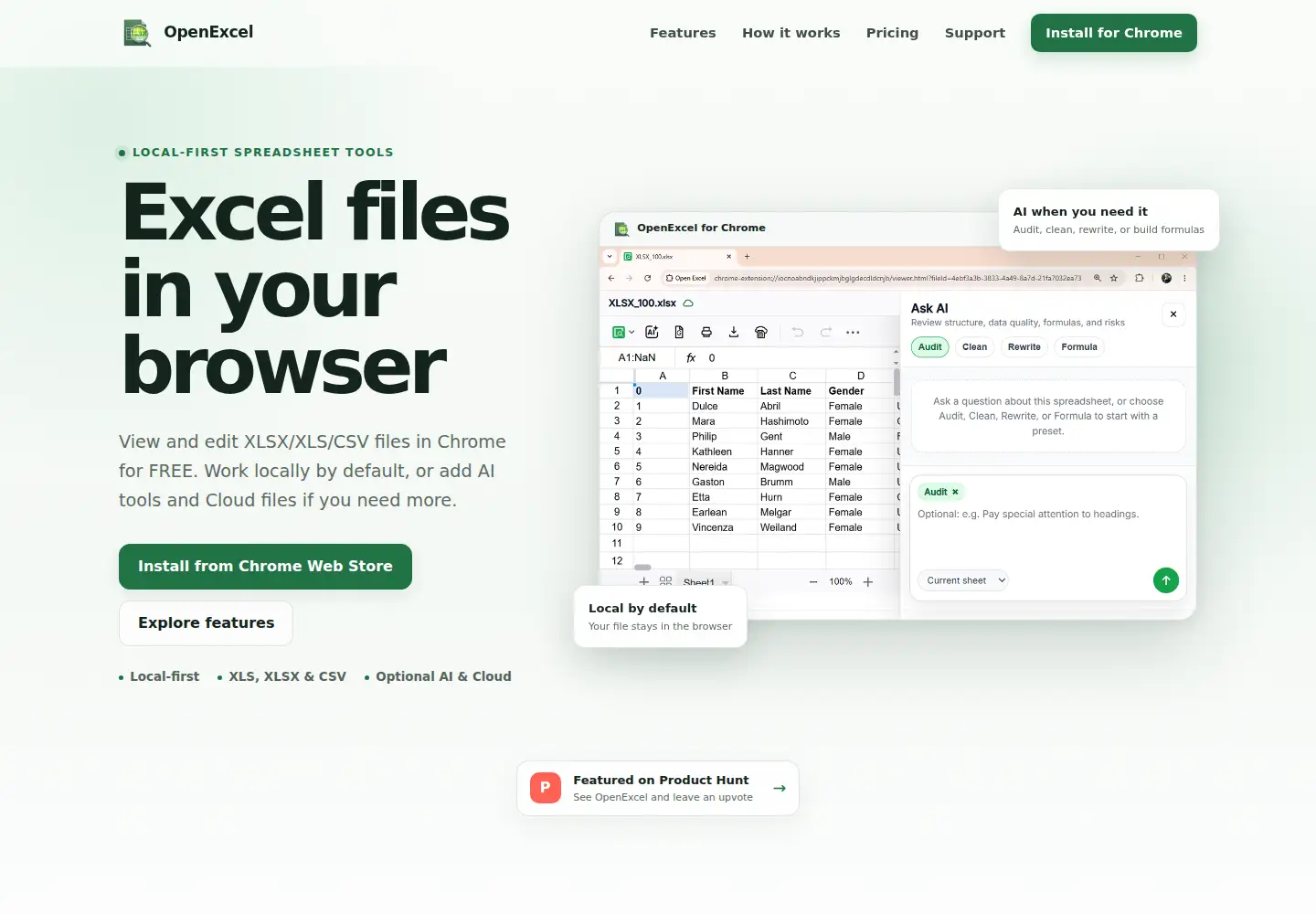The height and width of the screenshot is (914, 1316).
Task: Click the sheet list grid icon
Action: 665,581
